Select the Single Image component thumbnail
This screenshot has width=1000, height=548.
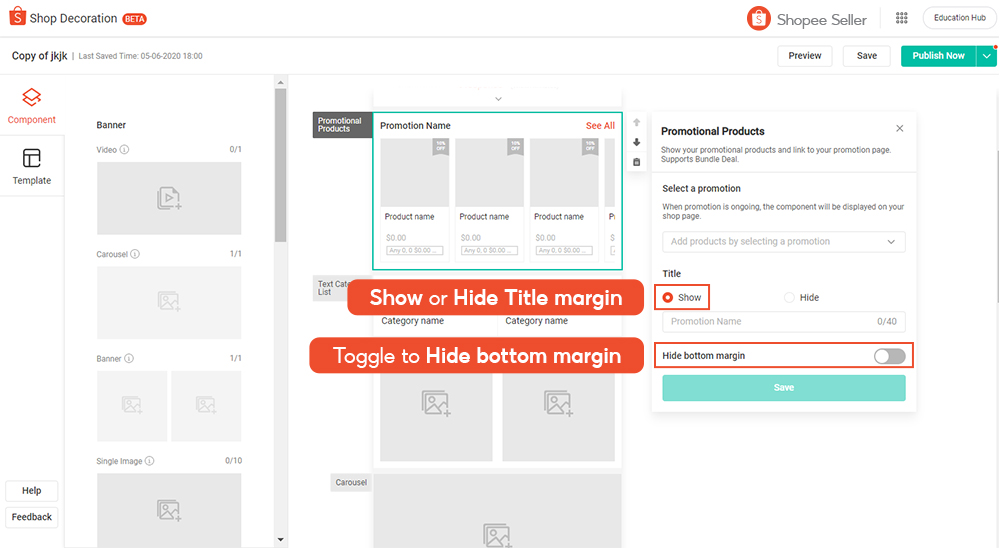click(x=169, y=509)
